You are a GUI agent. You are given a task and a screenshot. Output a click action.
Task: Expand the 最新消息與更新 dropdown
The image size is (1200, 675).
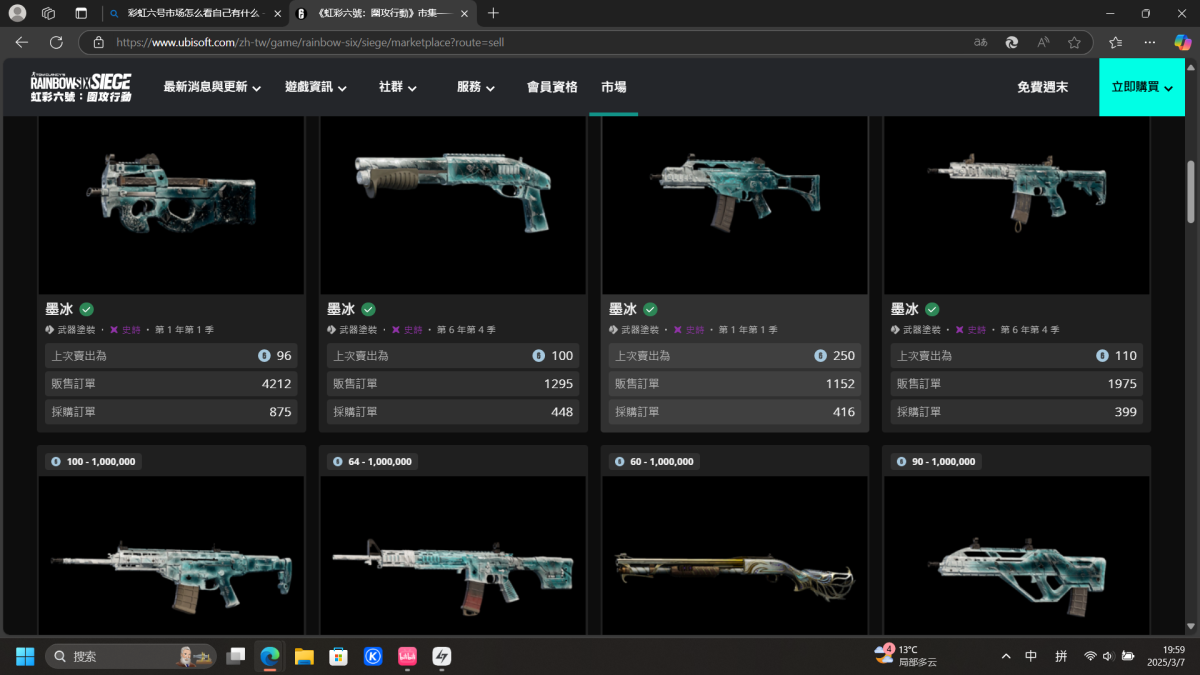(x=212, y=87)
